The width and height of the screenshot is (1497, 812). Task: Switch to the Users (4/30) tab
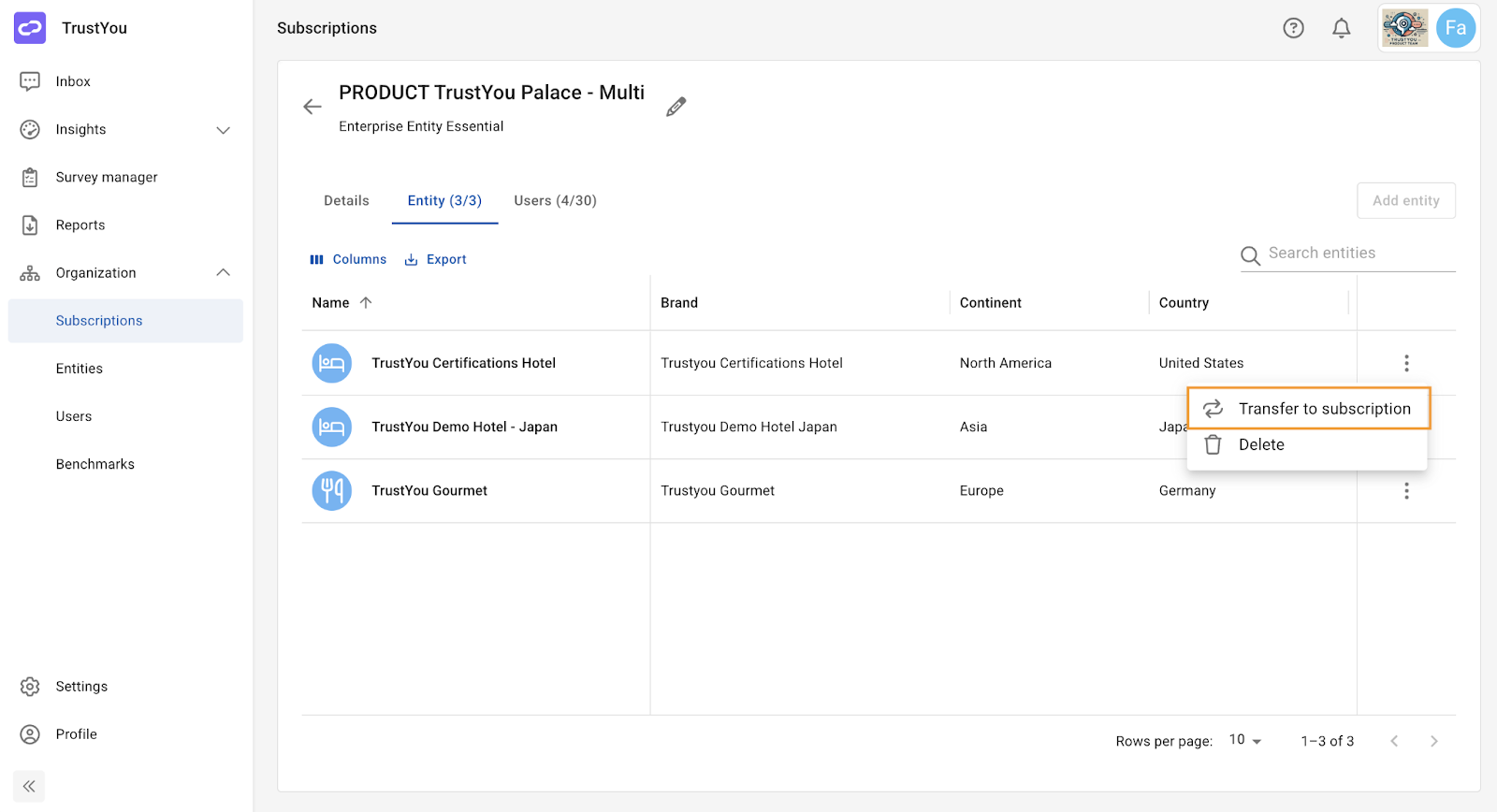pos(555,200)
